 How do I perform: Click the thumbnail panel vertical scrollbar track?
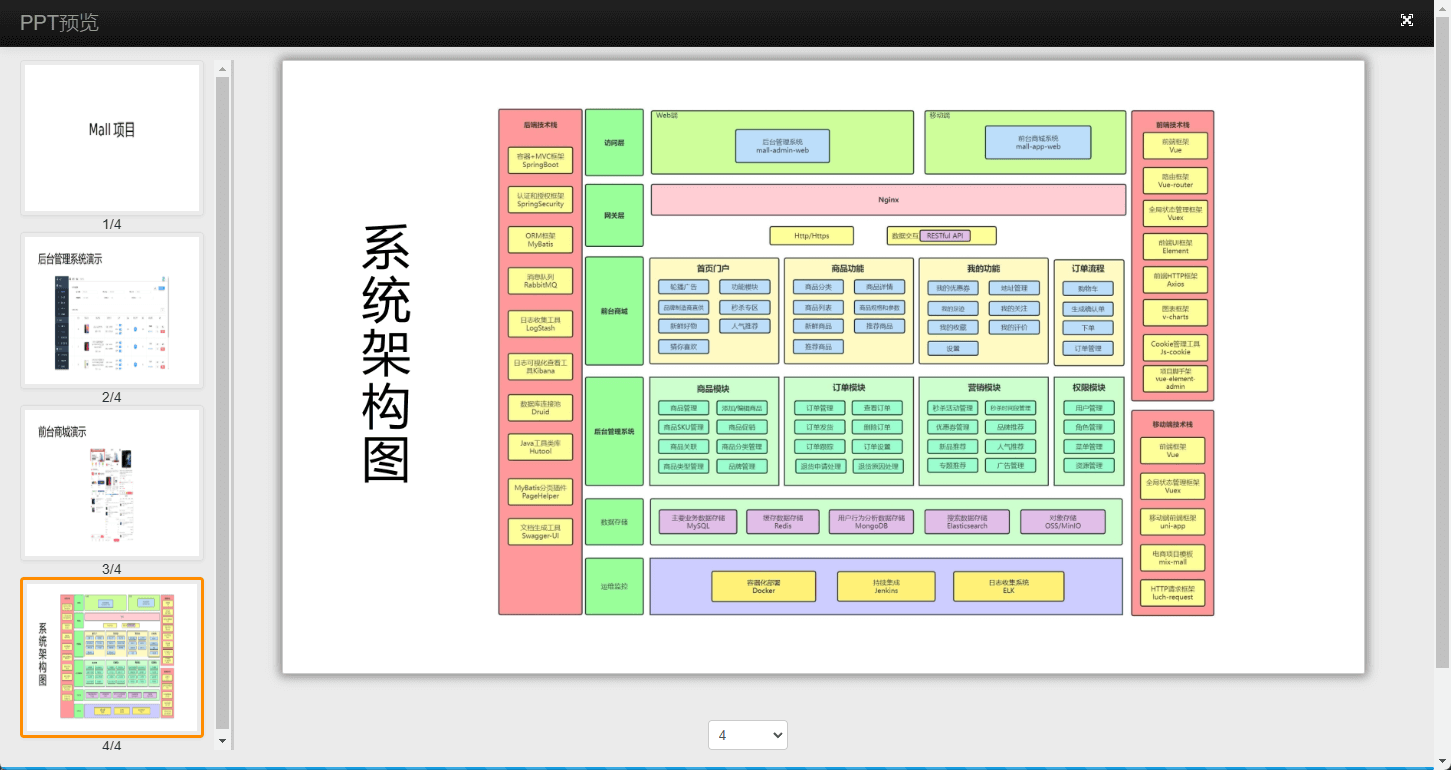click(223, 400)
